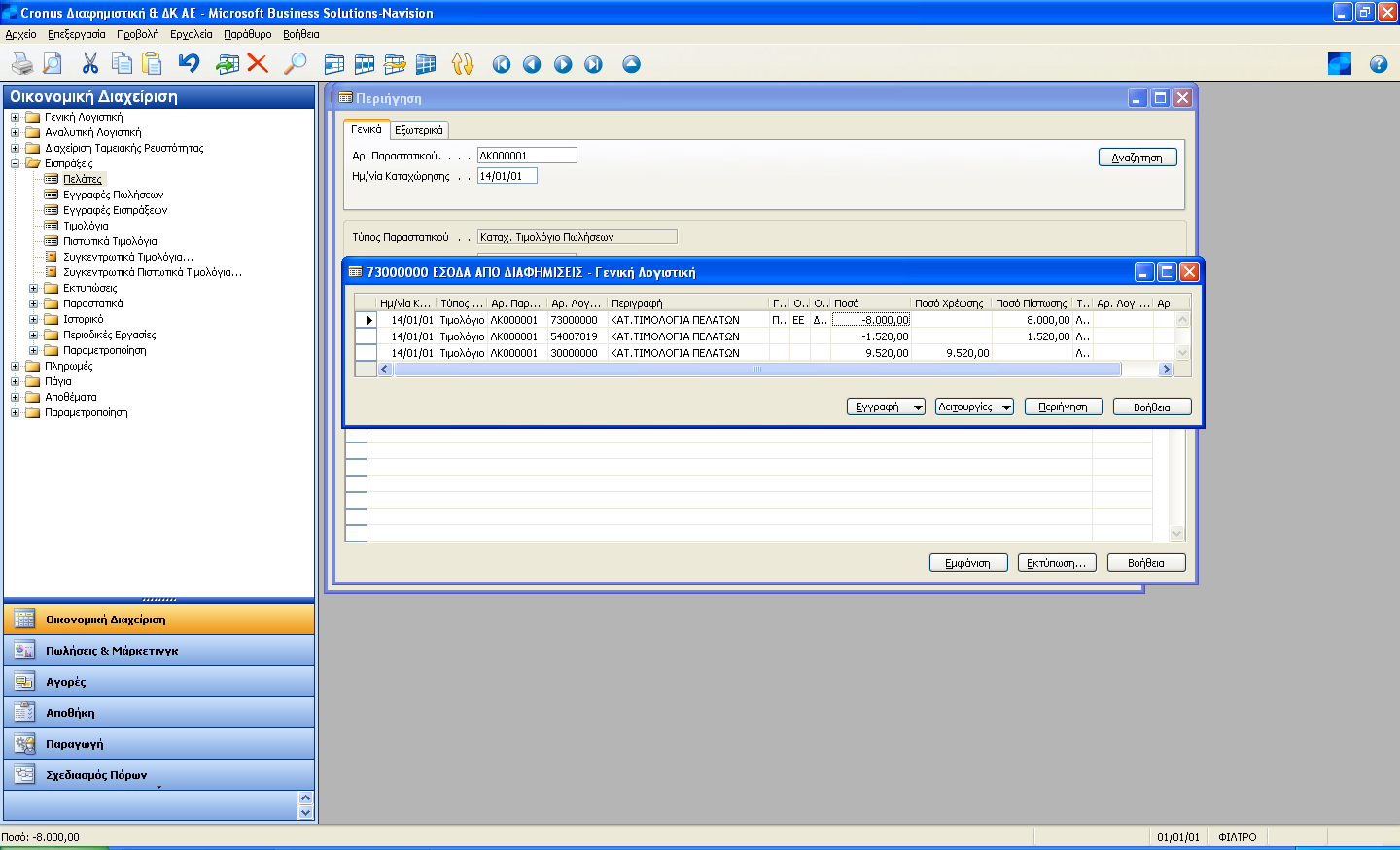Click the Αρ. Παραστατικού input field

pyautogui.click(x=527, y=156)
